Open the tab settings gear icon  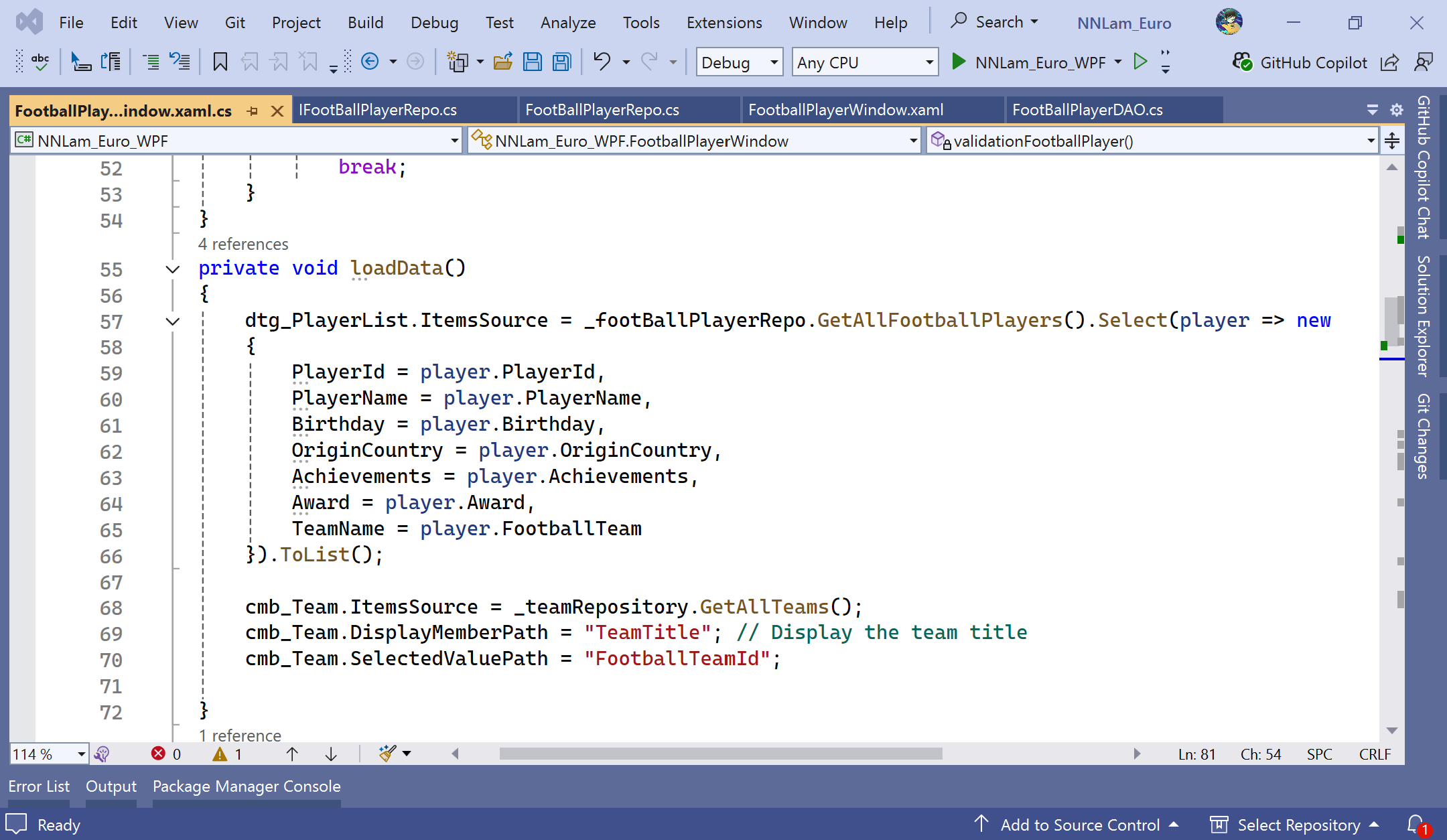tap(1397, 110)
